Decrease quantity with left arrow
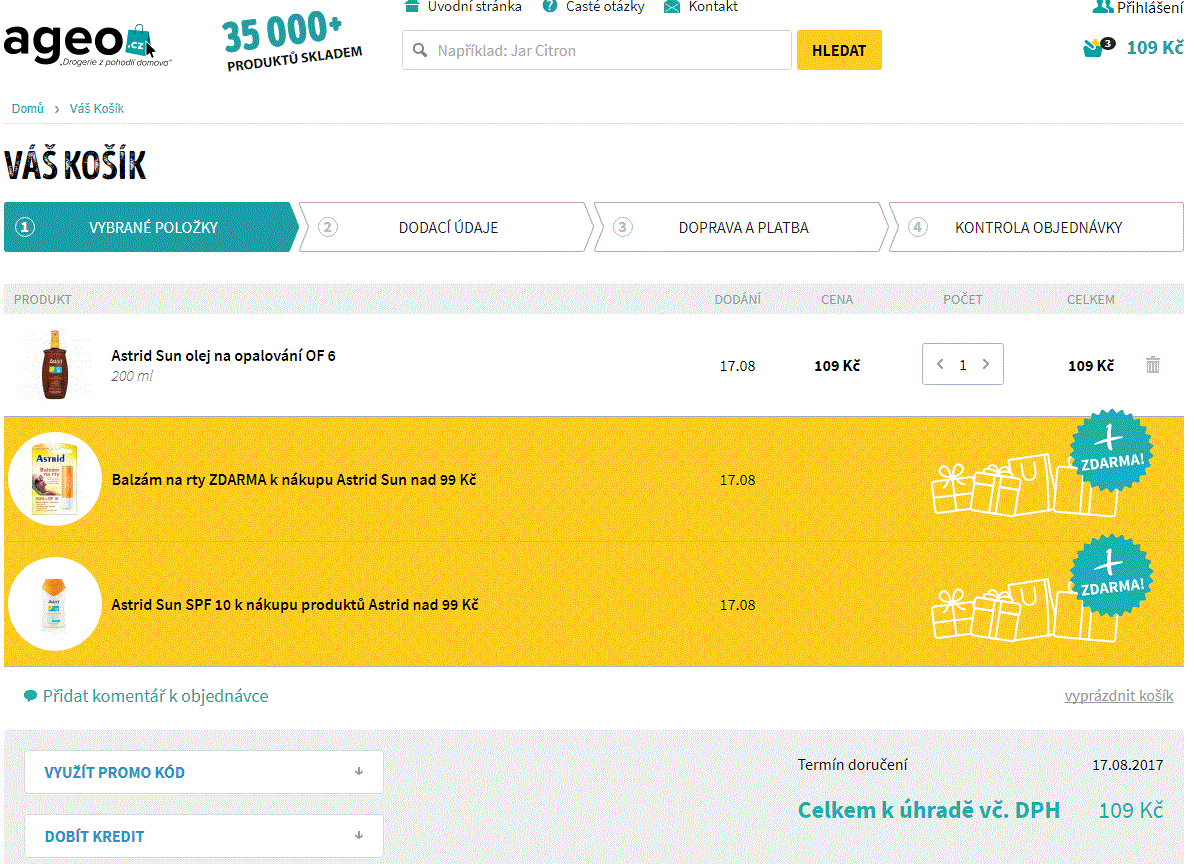Screen dimensions: 1194x864 point(940,365)
